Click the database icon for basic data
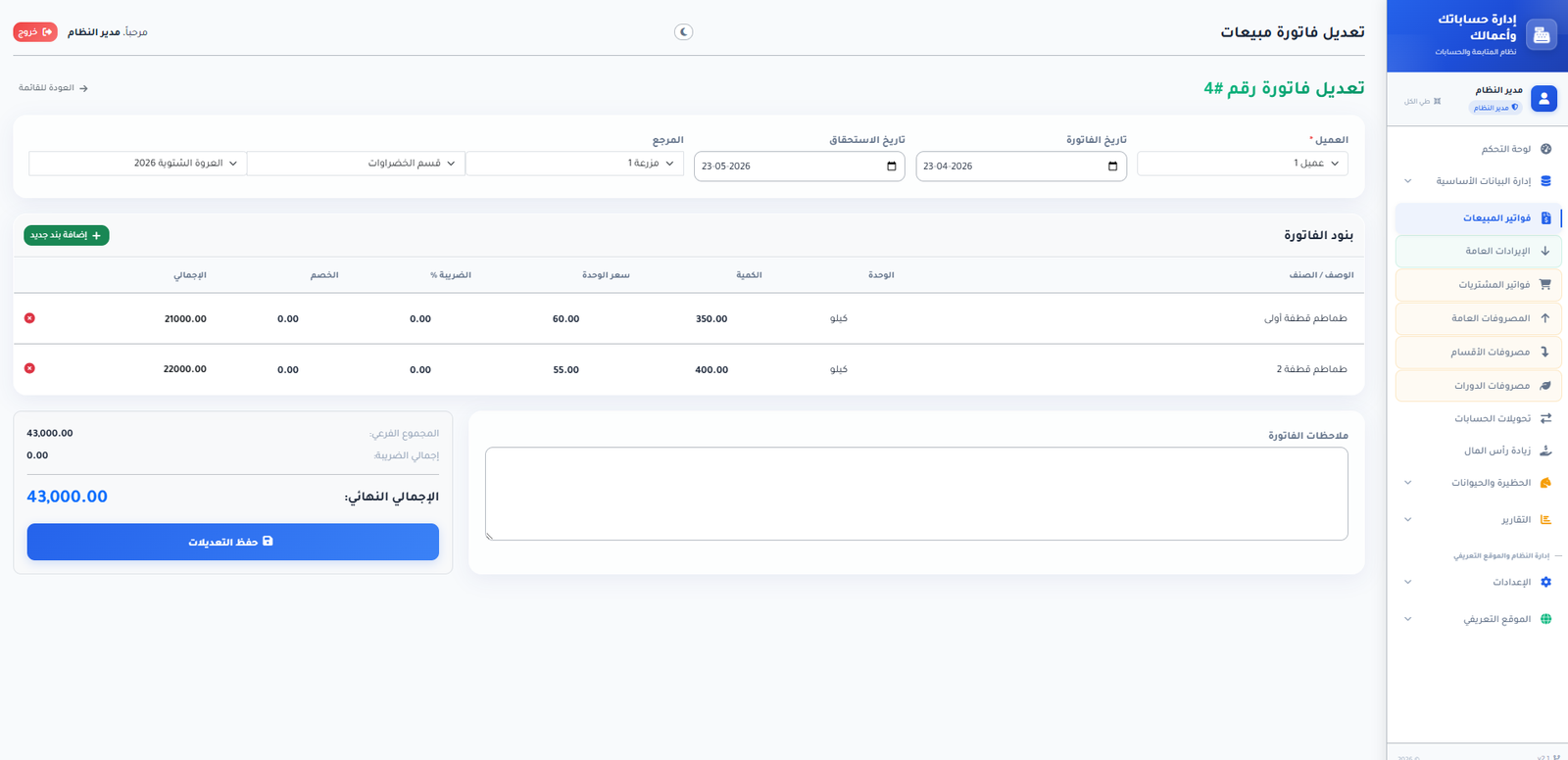1568x760 pixels. point(1545,181)
